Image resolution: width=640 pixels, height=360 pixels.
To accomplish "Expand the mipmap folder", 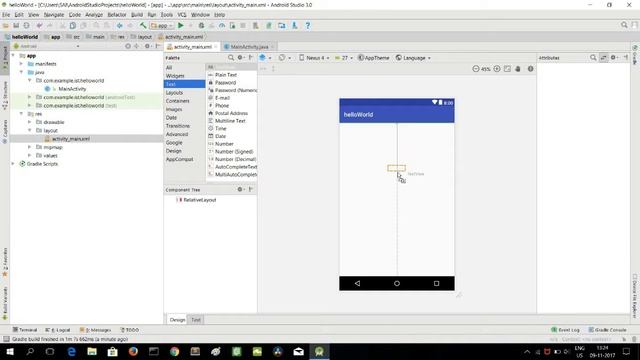I will (30, 147).
